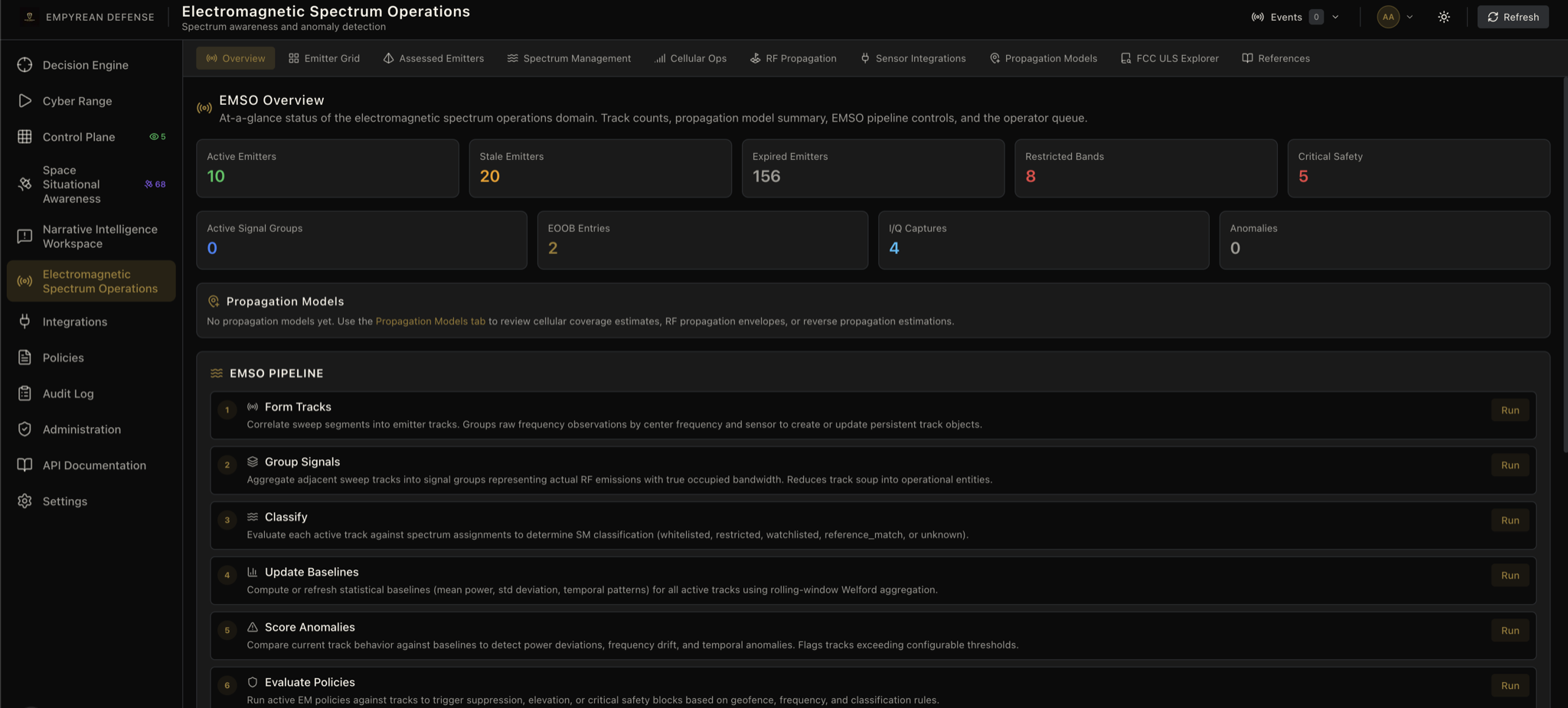Run the Form Tracks pipeline step
Screen dimensions: 1568x708
[1510, 410]
